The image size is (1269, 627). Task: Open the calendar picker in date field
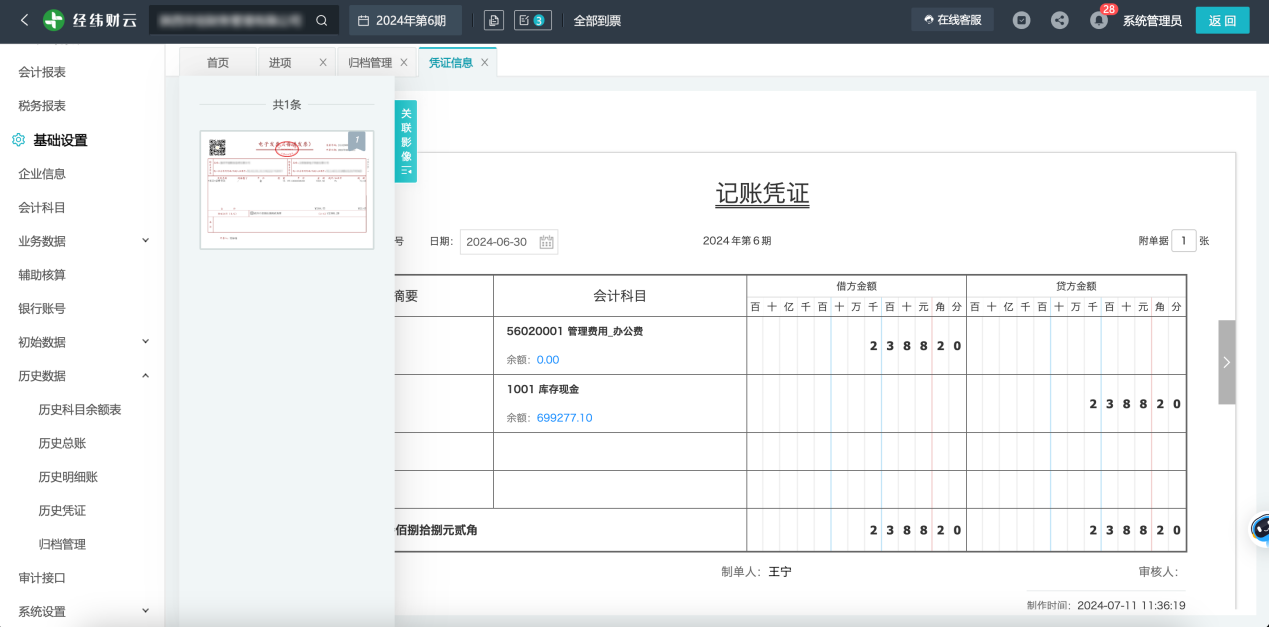point(546,242)
